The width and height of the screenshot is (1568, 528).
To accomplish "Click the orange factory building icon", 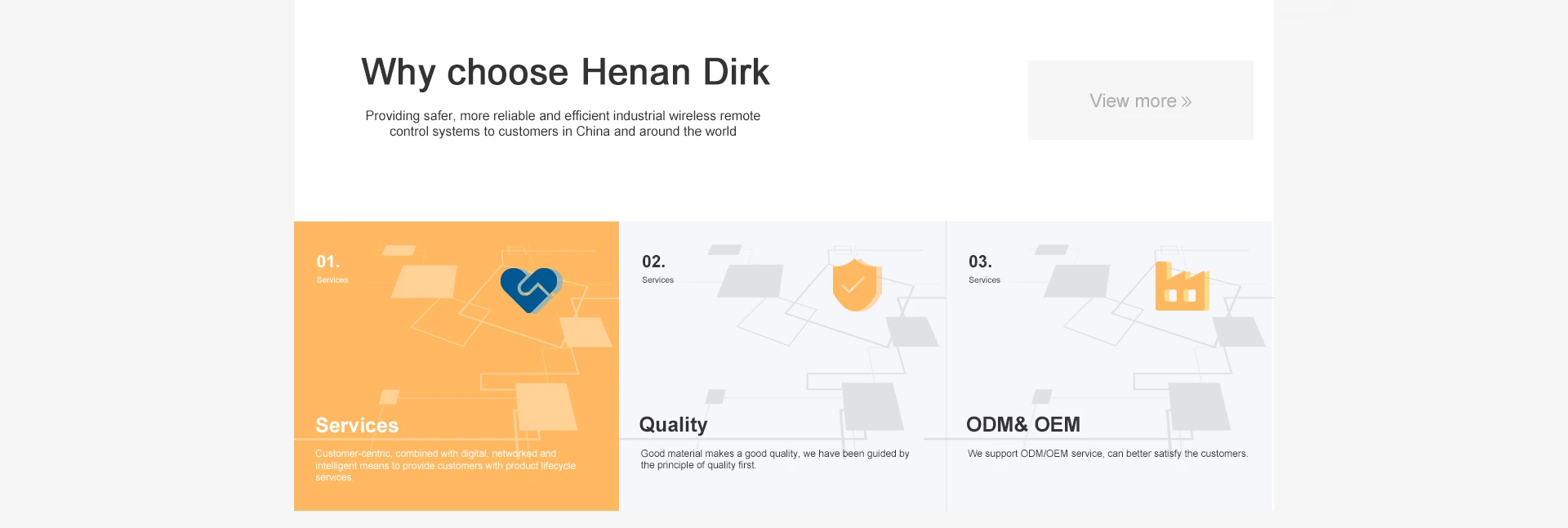I will 1182,287.
